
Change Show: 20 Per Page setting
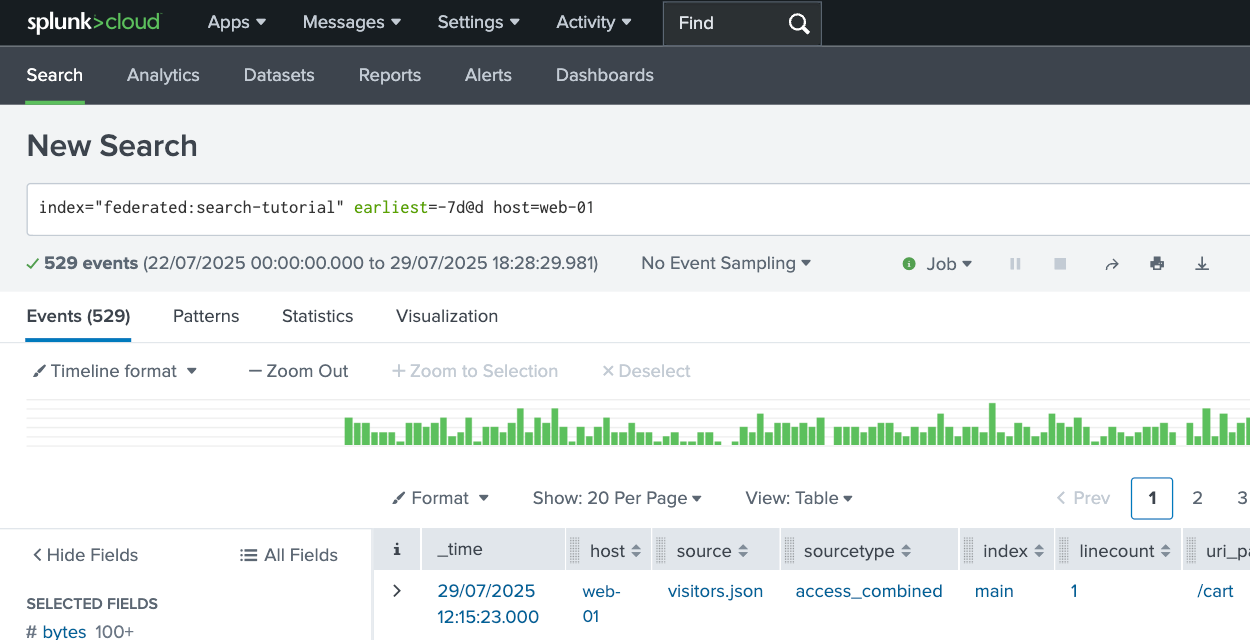click(617, 498)
